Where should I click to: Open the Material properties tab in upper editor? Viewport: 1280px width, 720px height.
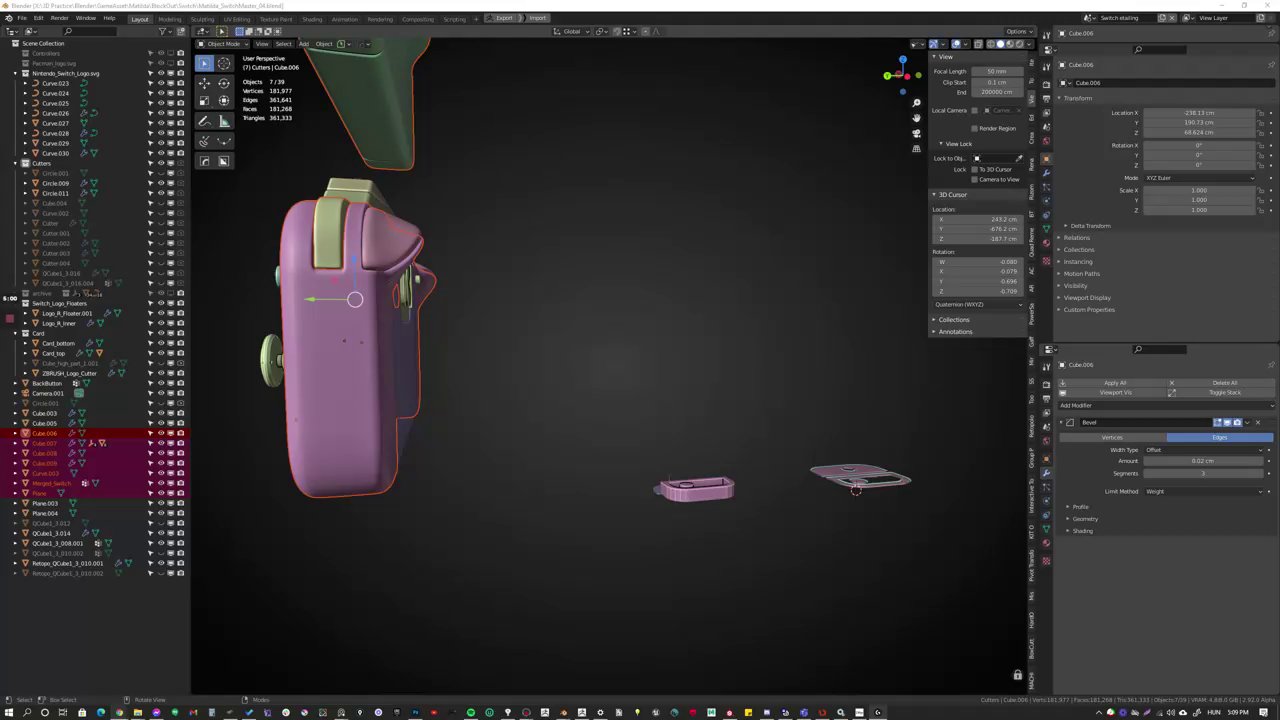coord(1046,243)
